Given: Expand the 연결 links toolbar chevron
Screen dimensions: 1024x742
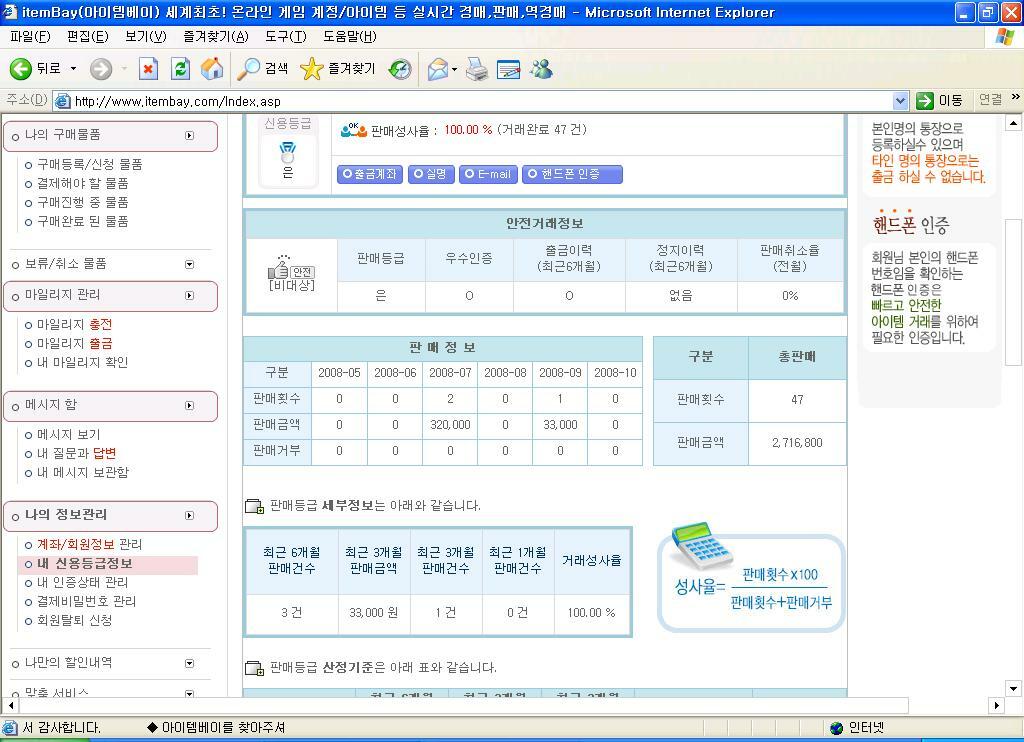Looking at the screenshot, I should point(1016,96).
